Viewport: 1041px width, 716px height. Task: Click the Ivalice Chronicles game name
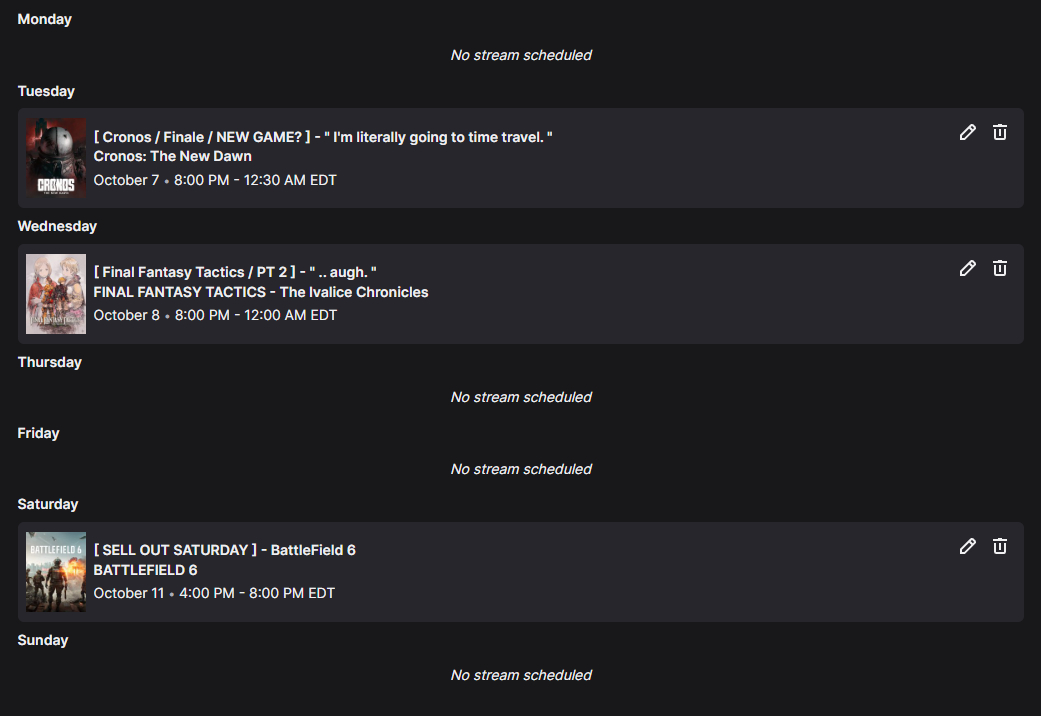coord(260,292)
